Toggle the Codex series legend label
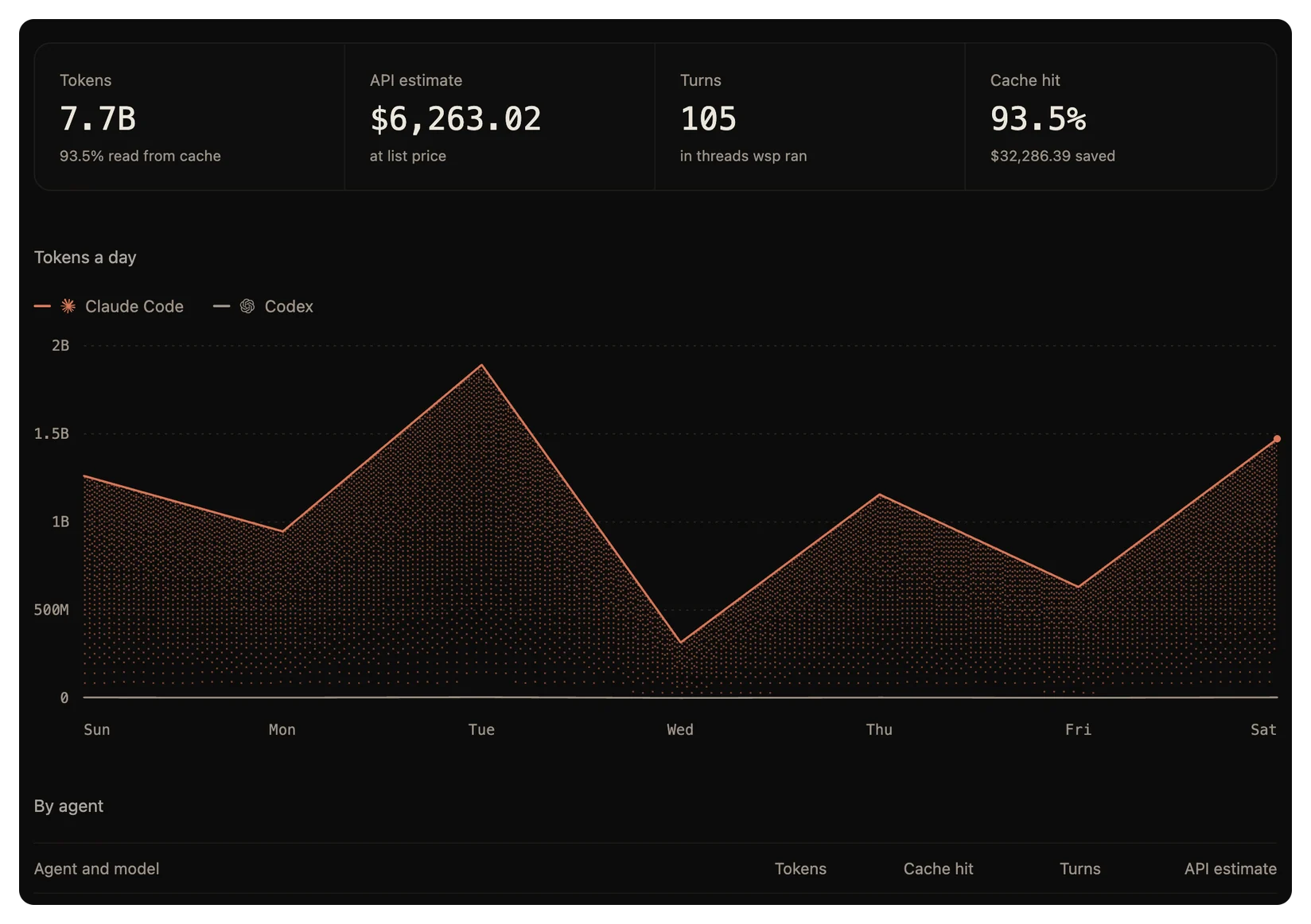Viewport: 1311px width, 924px height. coord(289,306)
